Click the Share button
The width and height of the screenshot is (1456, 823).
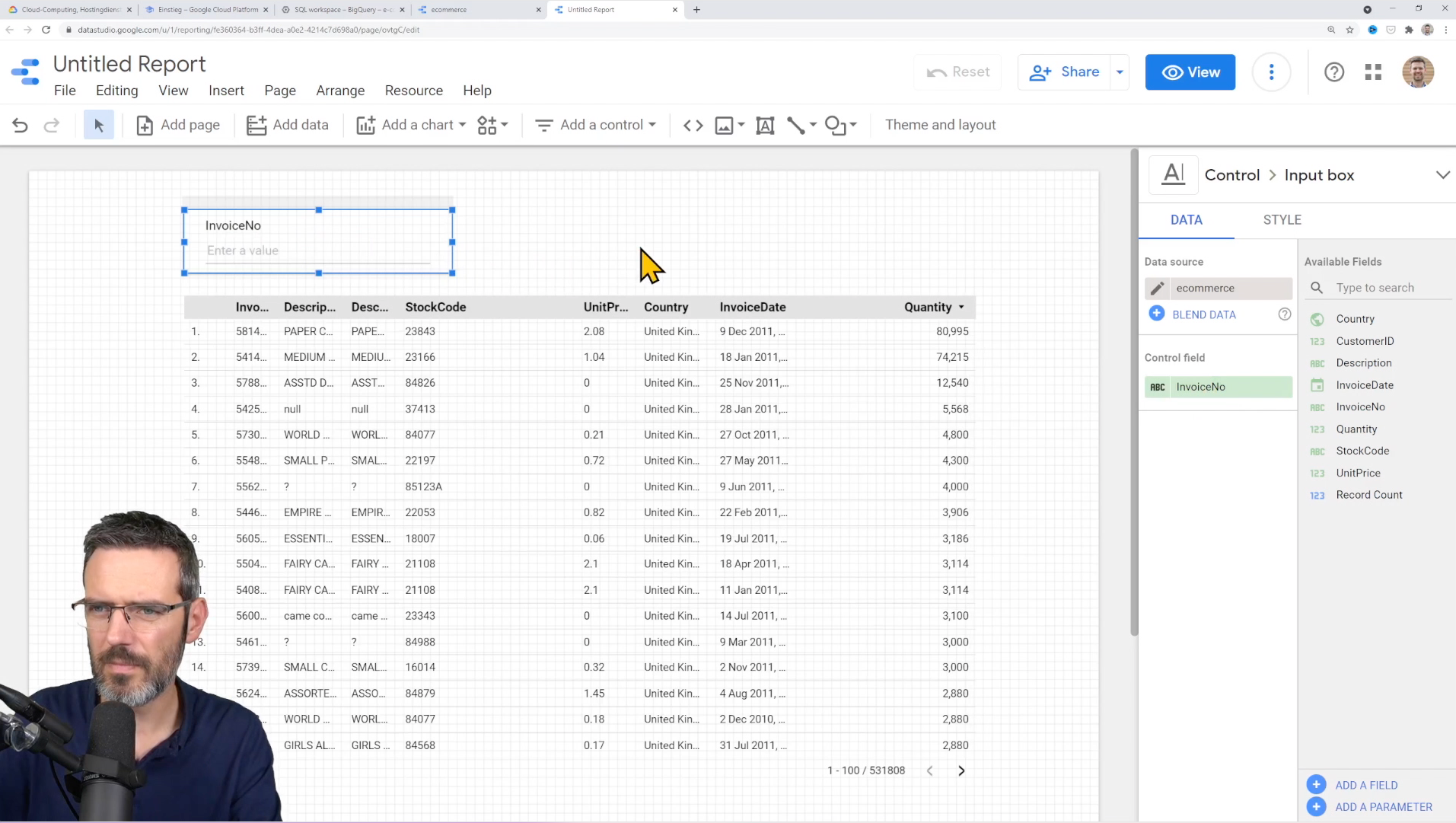coord(1063,72)
